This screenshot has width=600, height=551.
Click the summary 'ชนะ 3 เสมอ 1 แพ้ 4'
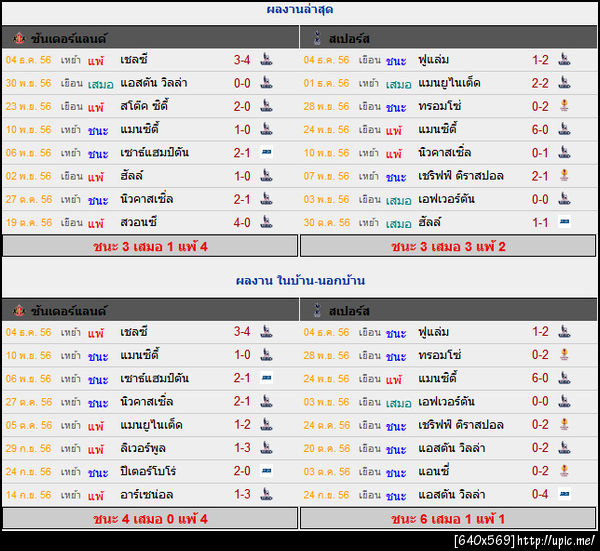150,246
